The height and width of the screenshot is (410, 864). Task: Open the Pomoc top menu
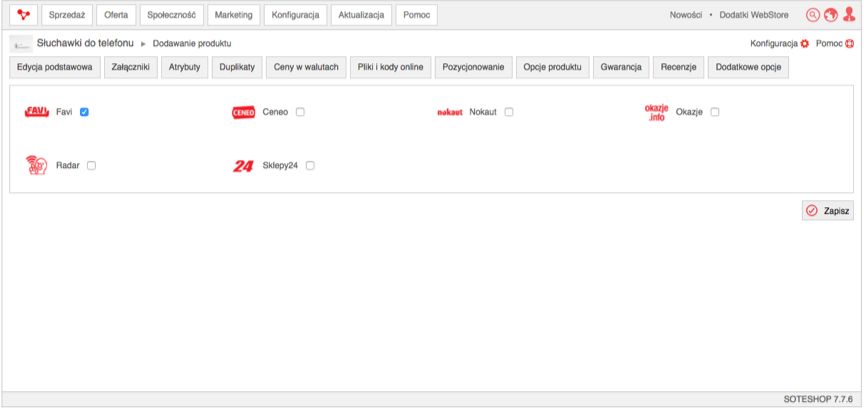pyautogui.click(x=417, y=15)
